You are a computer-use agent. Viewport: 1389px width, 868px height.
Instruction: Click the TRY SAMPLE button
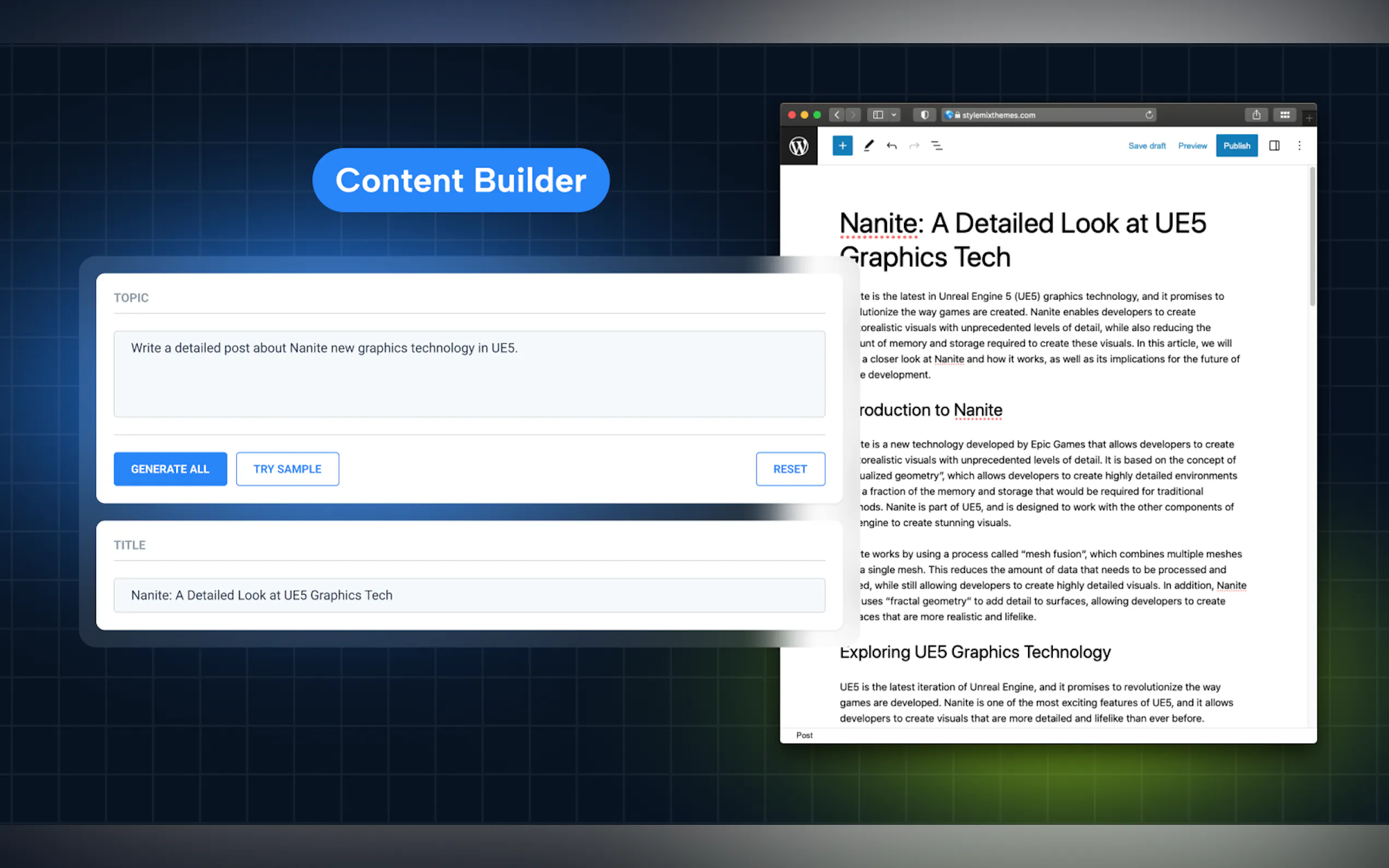287,469
